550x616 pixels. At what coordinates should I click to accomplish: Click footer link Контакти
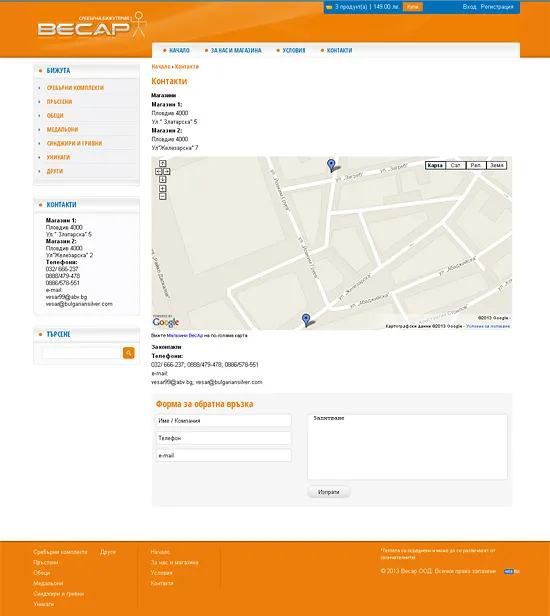click(x=162, y=583)
